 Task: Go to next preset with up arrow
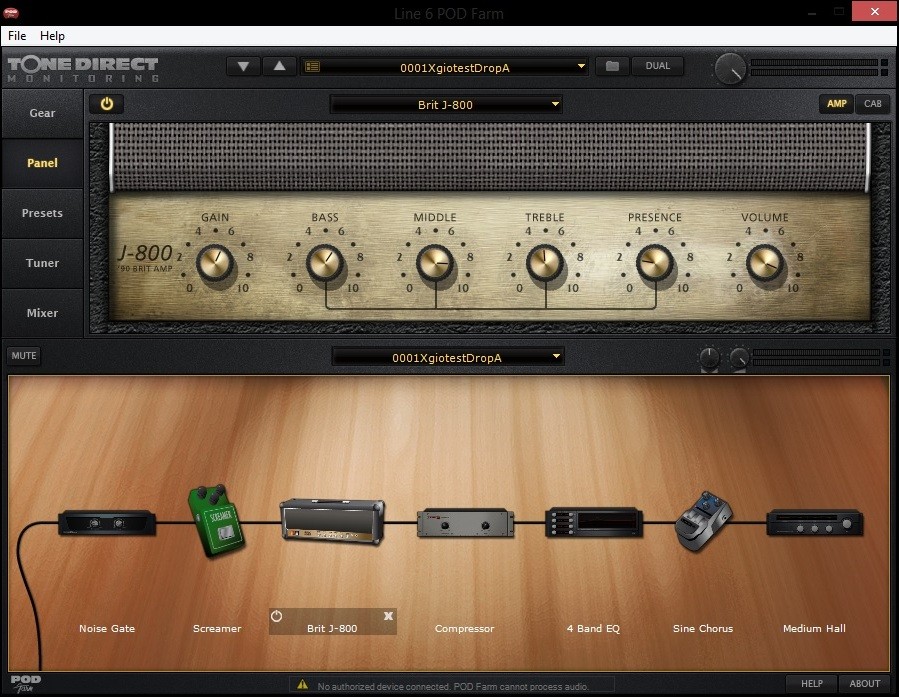(279, 66)
